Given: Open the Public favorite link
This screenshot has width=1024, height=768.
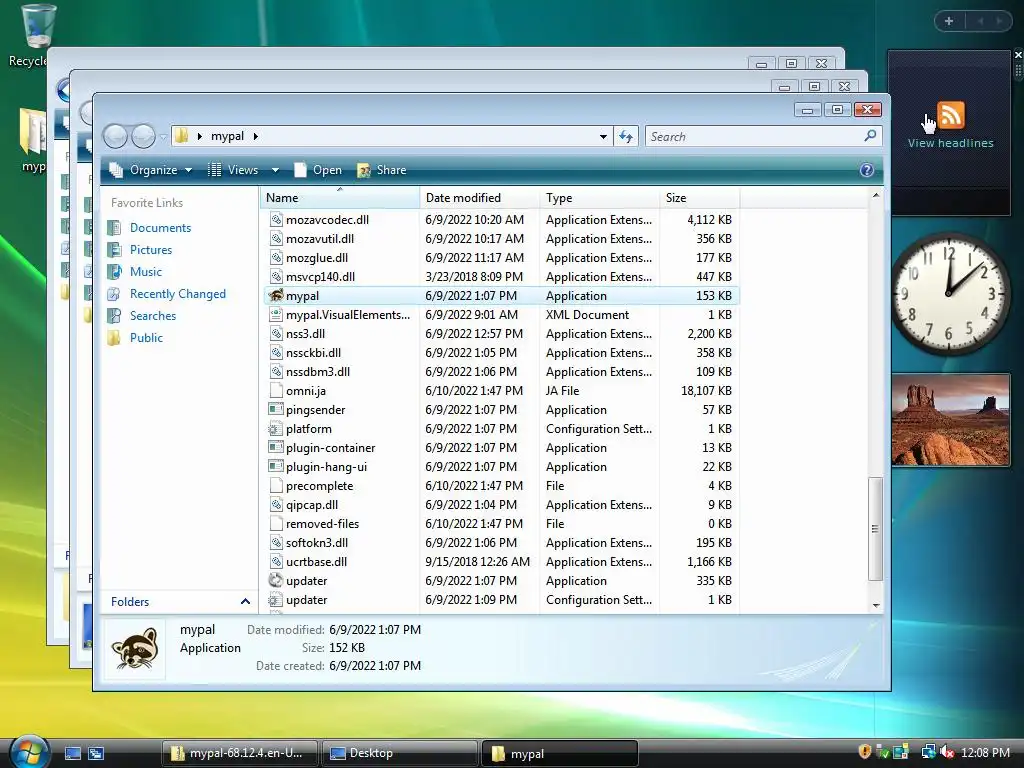Looking at the screenshot, I should [x=146, y=338].
